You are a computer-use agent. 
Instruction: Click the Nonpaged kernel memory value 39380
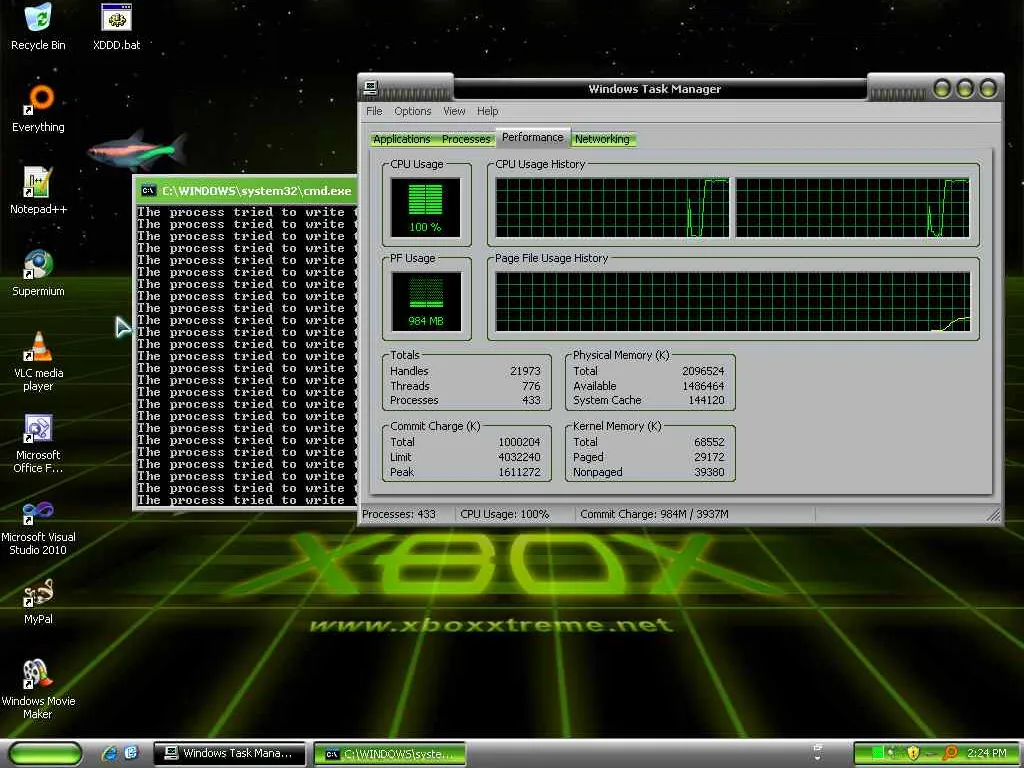pos(709,472)
